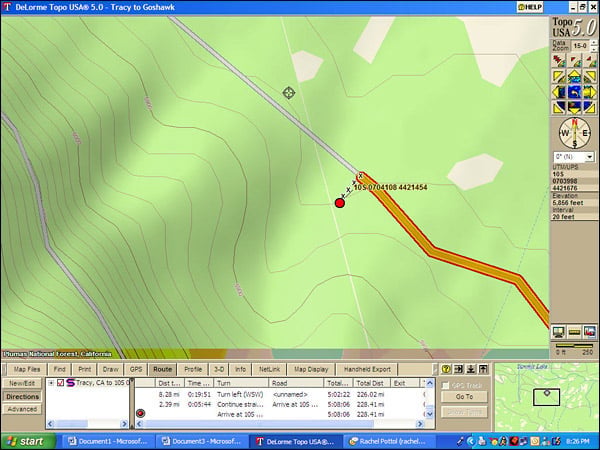Click the Go To button
The width and height of the screenshot is (600, 450).
coord(465,397)
